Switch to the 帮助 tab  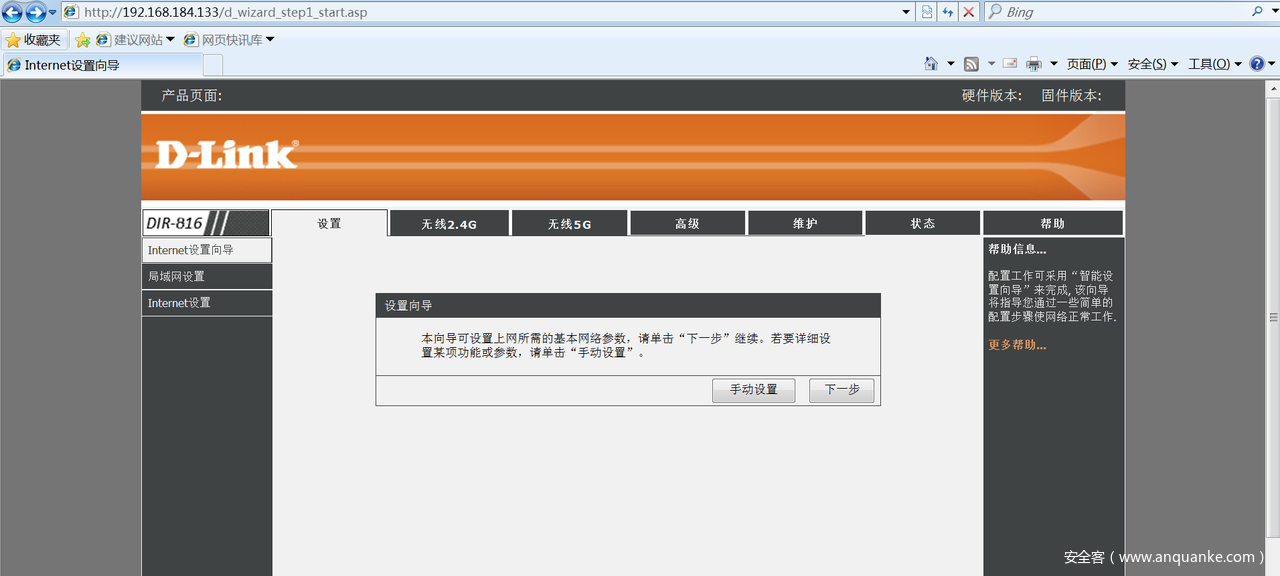1053,223
